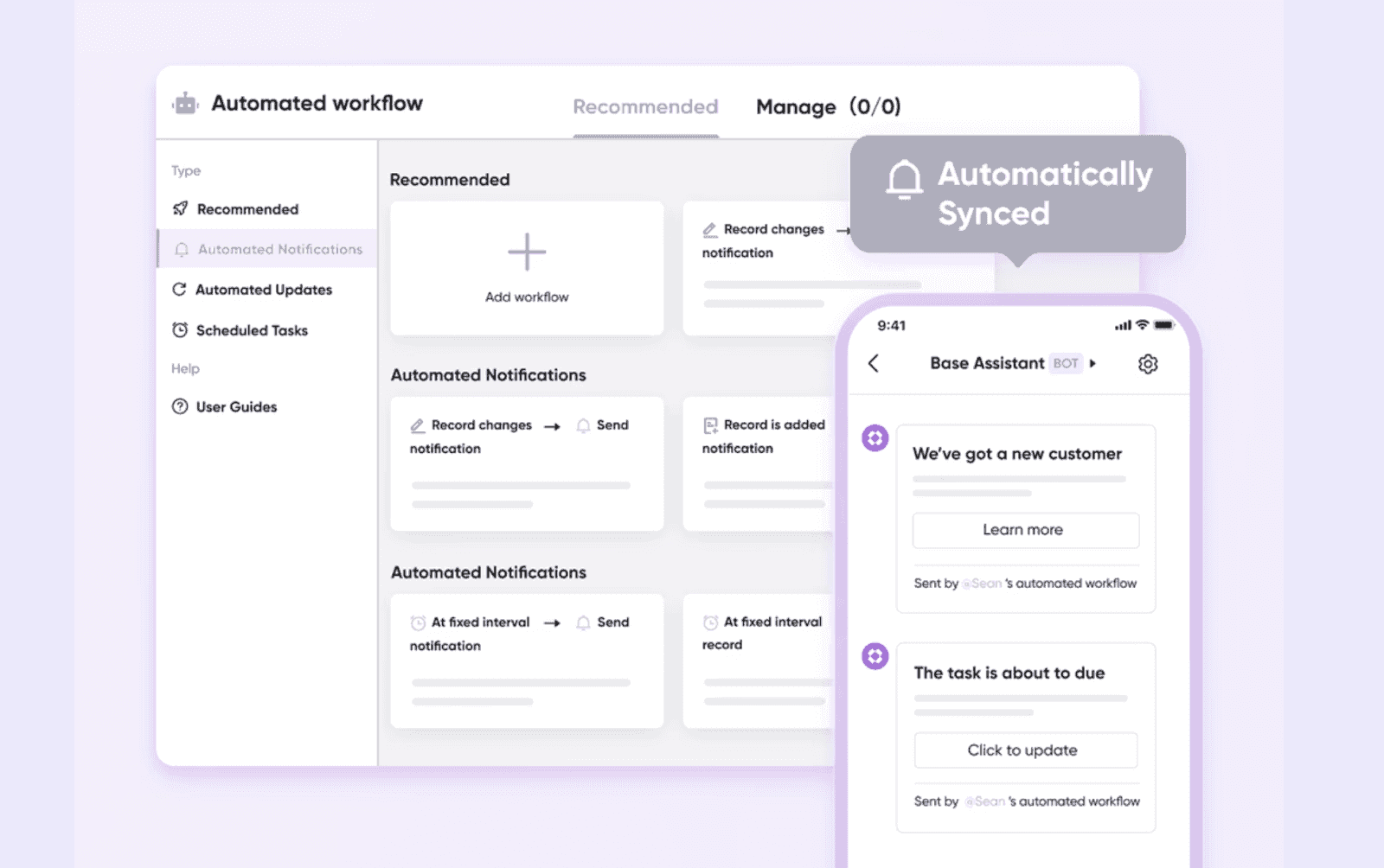1384x868 pixels.
Task: Select the rocket icon beside Recommended
Action: [x=180, y=208]
